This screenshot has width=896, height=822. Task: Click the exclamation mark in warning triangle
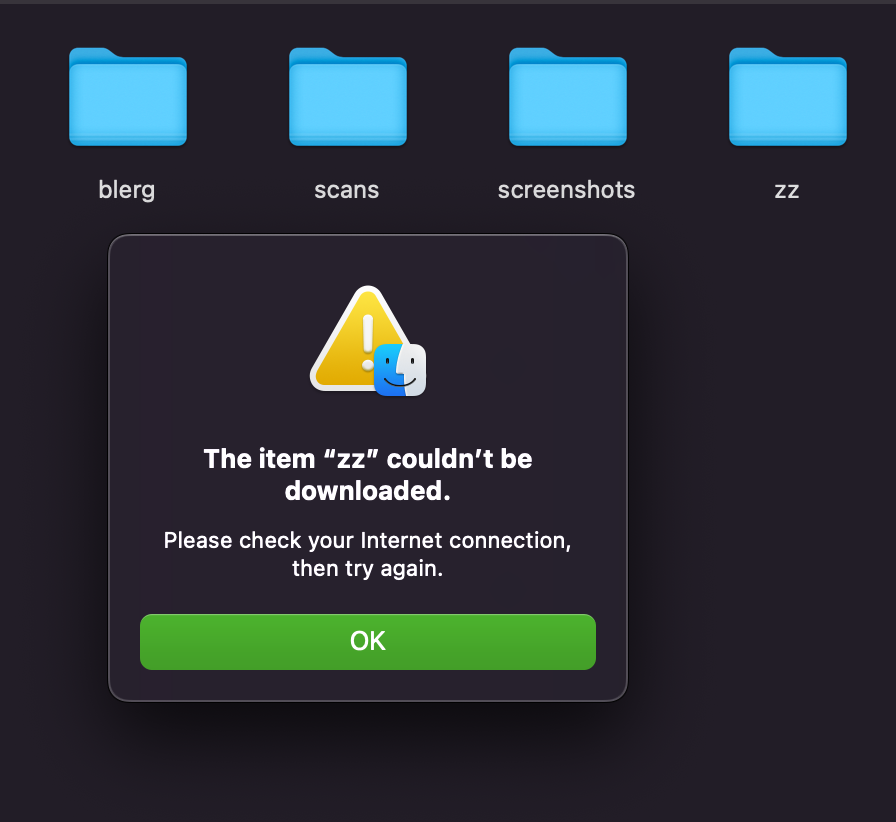[368, 342]
